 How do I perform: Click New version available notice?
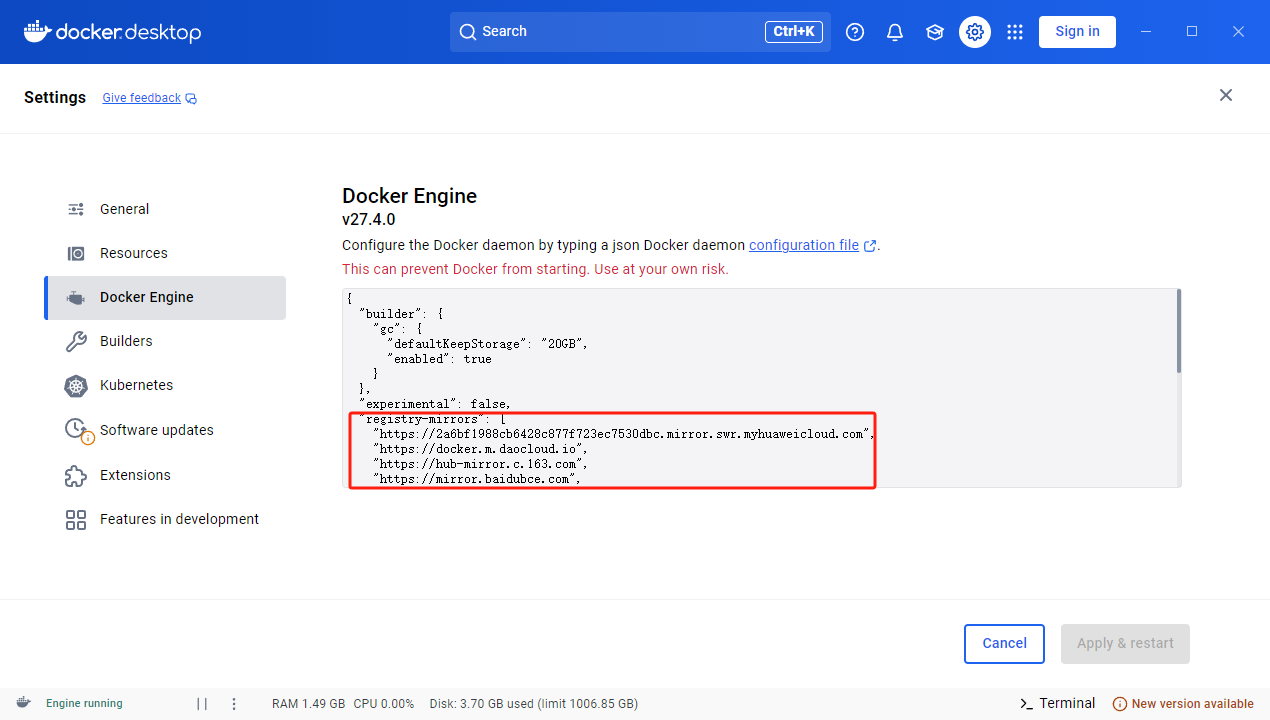click(x=1183, y=704)
